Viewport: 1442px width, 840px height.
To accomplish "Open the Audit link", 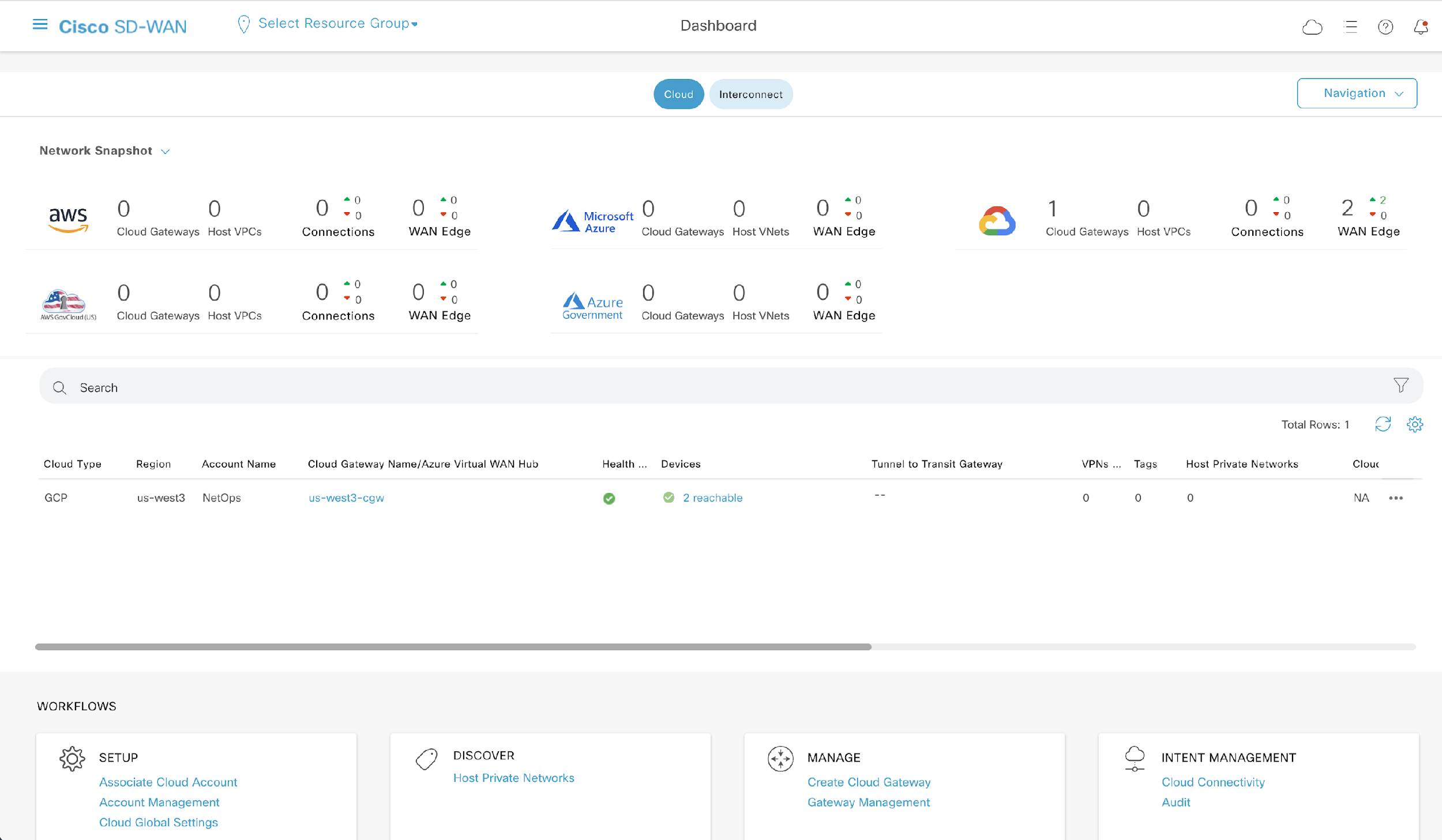I will click(1176, 802).
